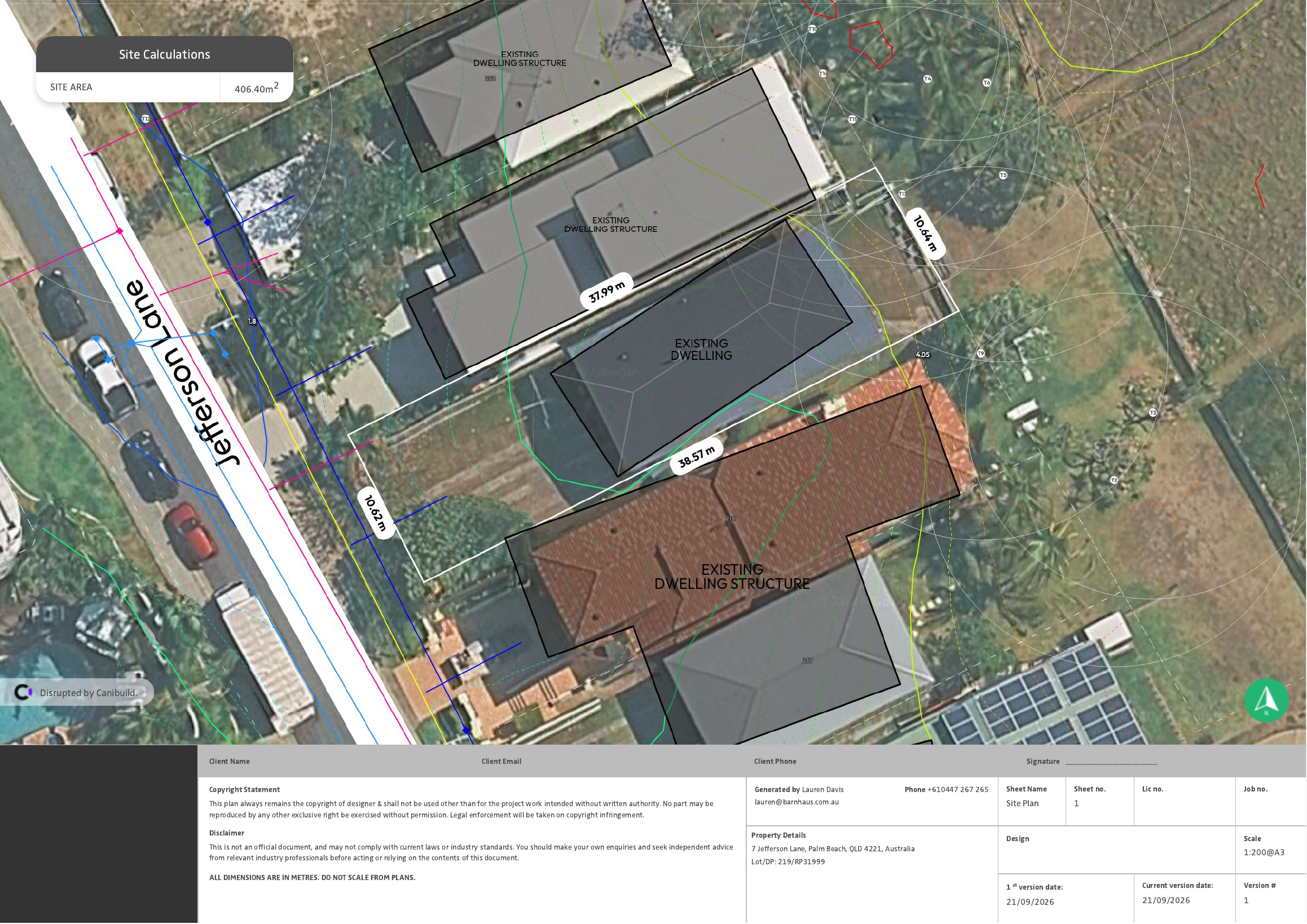
Task: Click the 406.40m² site area value
Action: tap(257, 87)
